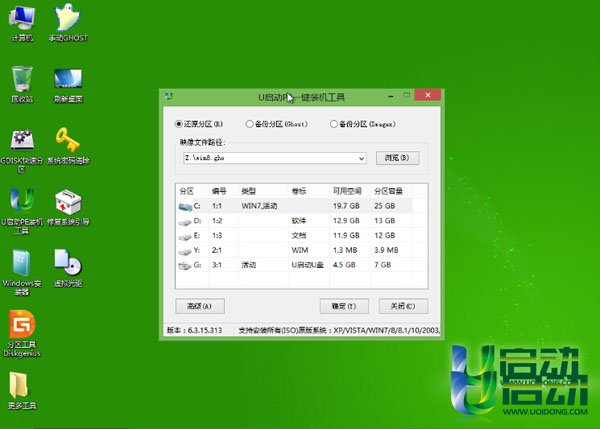The height and width of the screenshot is (429, 600).
Task: Click the D: drive icon in partition list
Action: pyautogui.click(x=185, y=222)
